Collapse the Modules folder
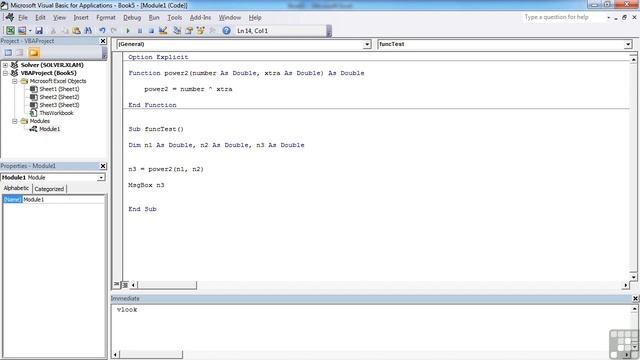640x360 pixels. click(x=14, y=121)
